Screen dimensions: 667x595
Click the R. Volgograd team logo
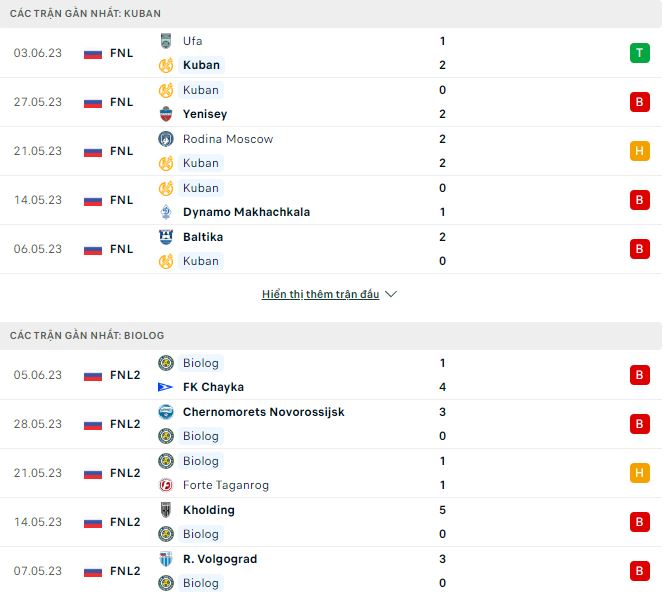tap(166, 559)
